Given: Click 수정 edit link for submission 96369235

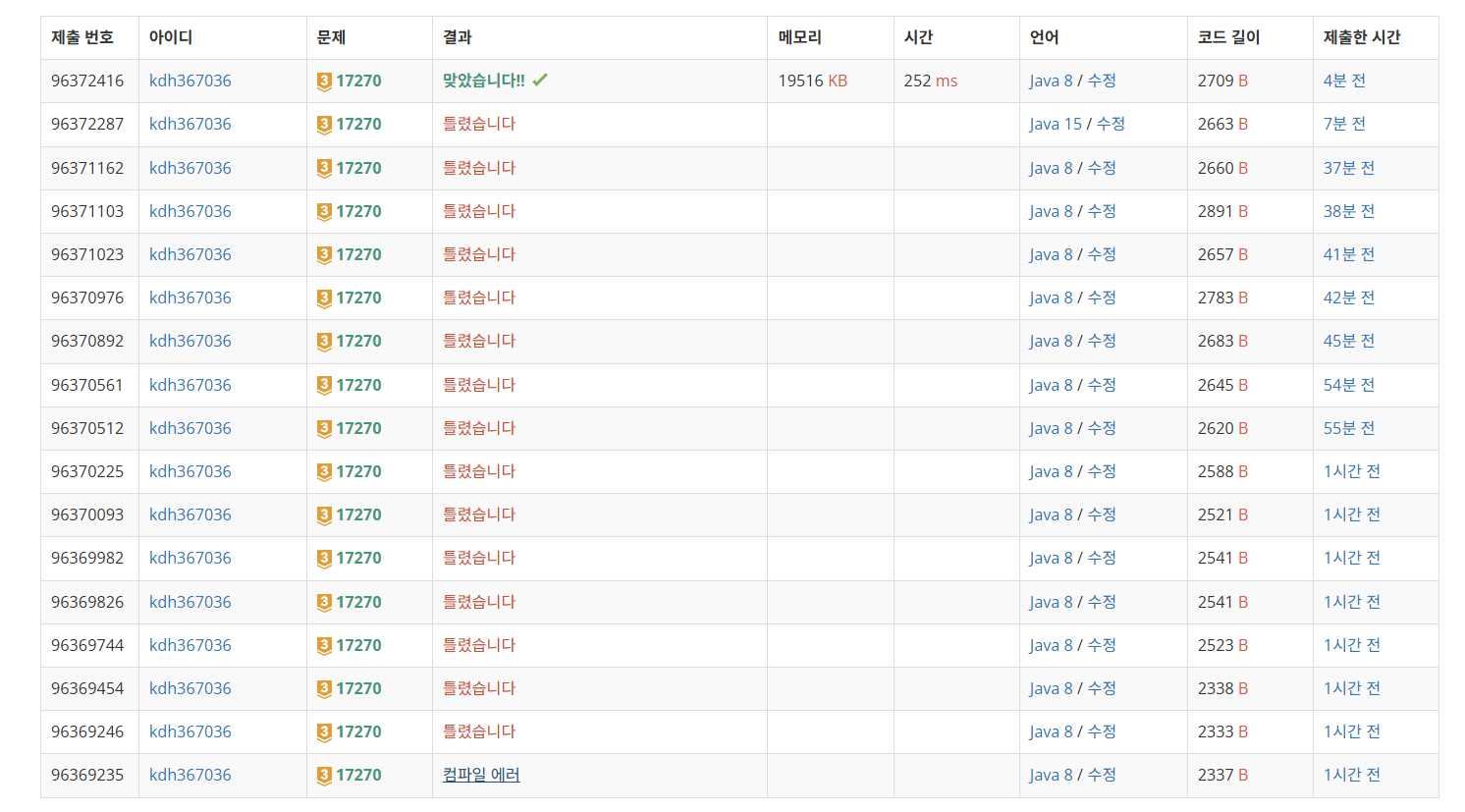Looking at the screenshot, I should [x=1102, y=775].
